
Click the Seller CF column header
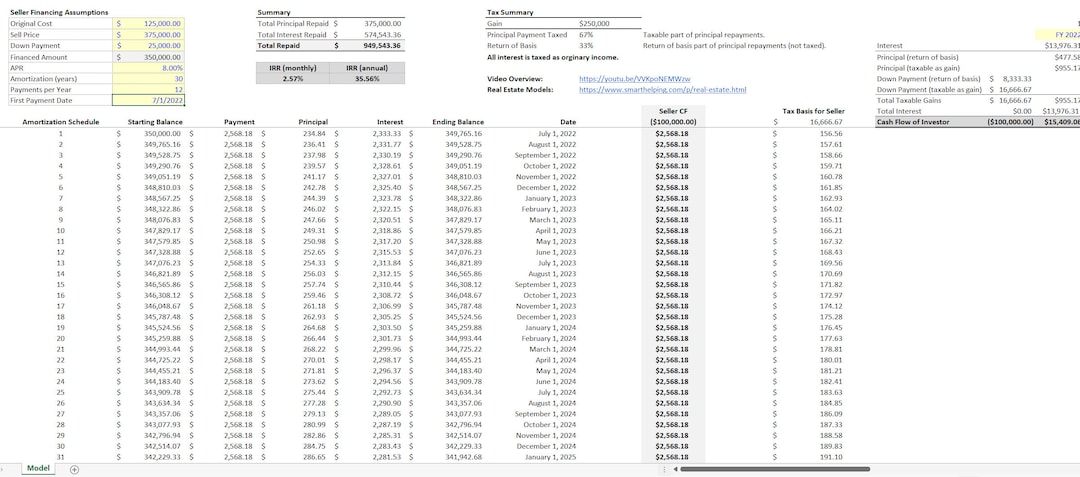tap(673, 111)
